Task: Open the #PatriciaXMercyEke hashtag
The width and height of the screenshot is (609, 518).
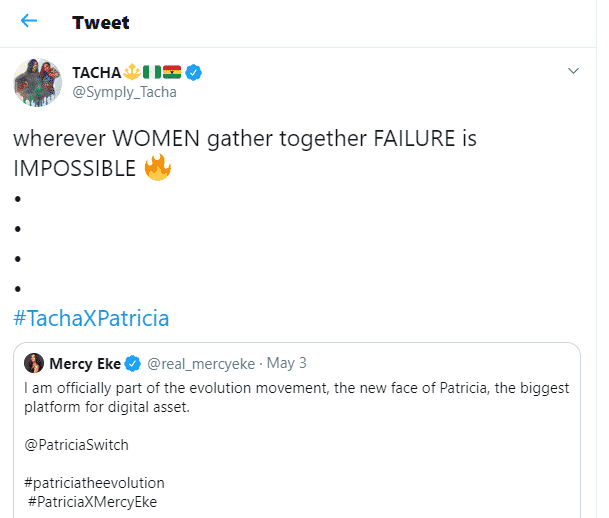Action: pyautogui.click(x=94, y=500)
